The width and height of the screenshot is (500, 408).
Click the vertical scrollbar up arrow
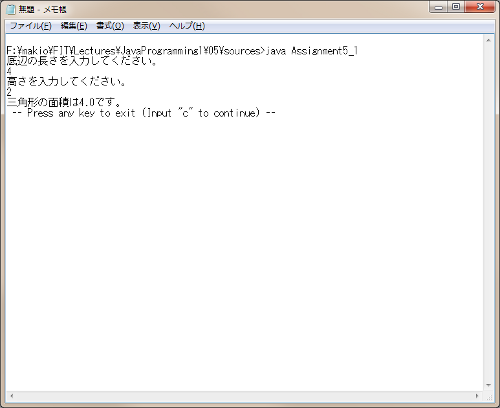(488, 41)
